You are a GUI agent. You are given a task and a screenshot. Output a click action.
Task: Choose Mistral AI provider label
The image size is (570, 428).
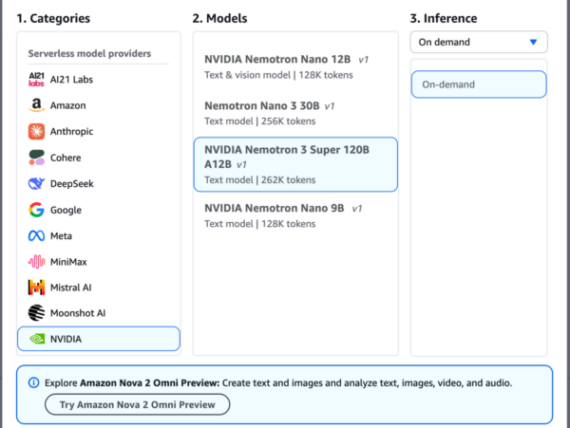(x=71, y=288)
